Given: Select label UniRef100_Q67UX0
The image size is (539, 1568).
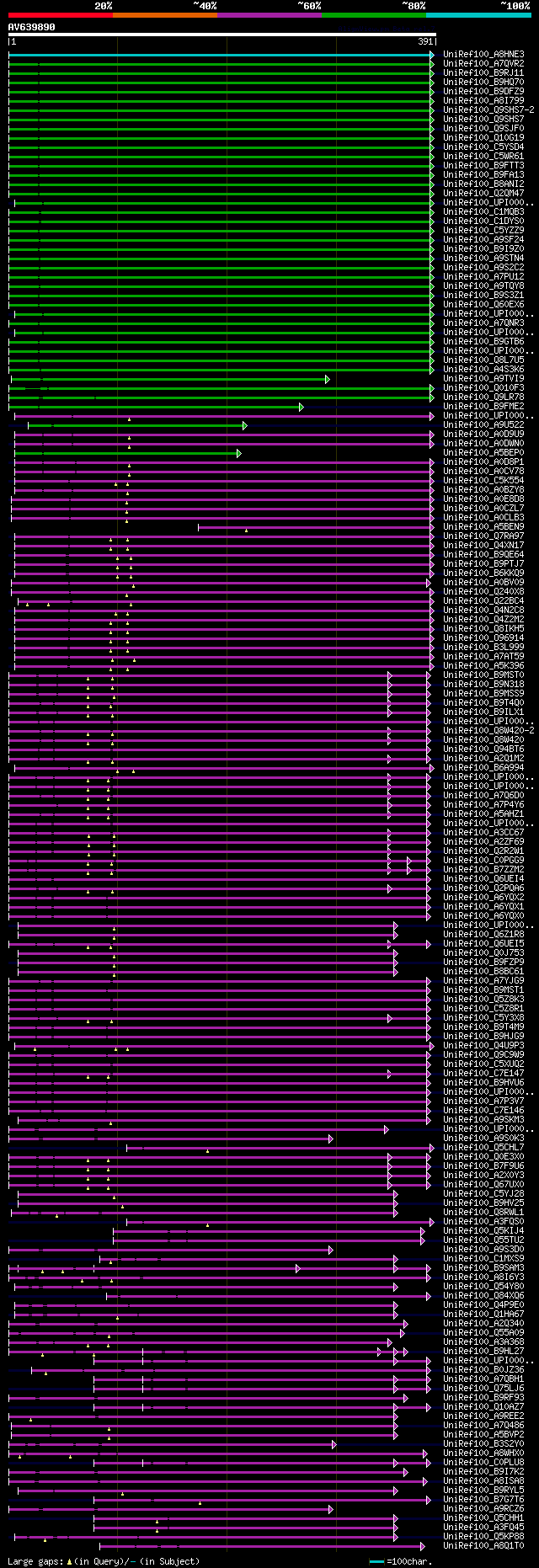Looking at the screenshot, I should 483,1185.
